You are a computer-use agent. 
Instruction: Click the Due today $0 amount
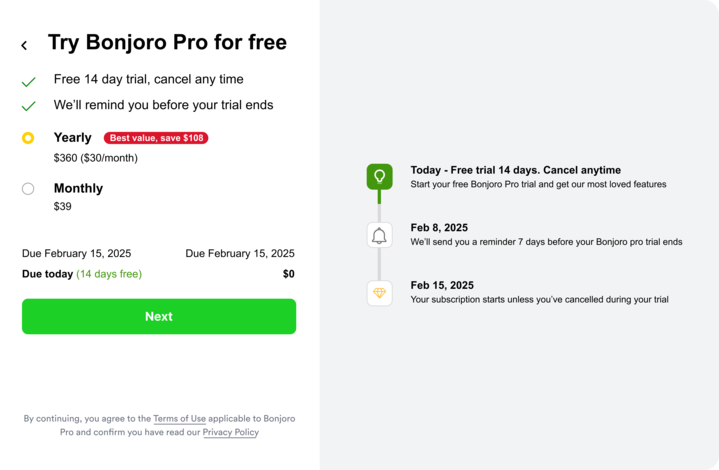click(x=288, y=274)
